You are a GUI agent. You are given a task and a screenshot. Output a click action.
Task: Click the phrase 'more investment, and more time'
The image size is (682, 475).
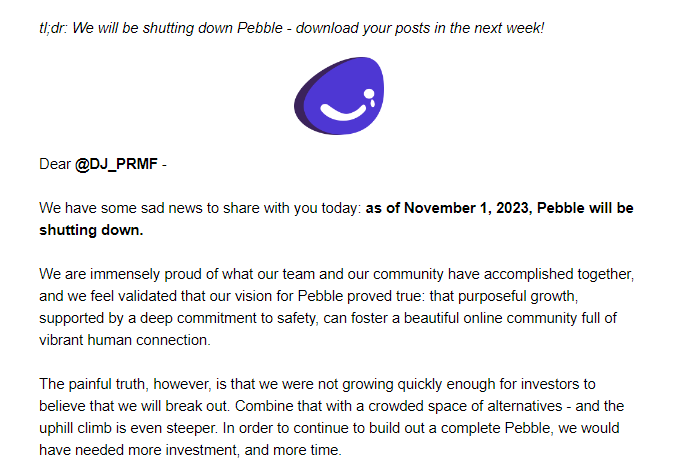(251, 450)
